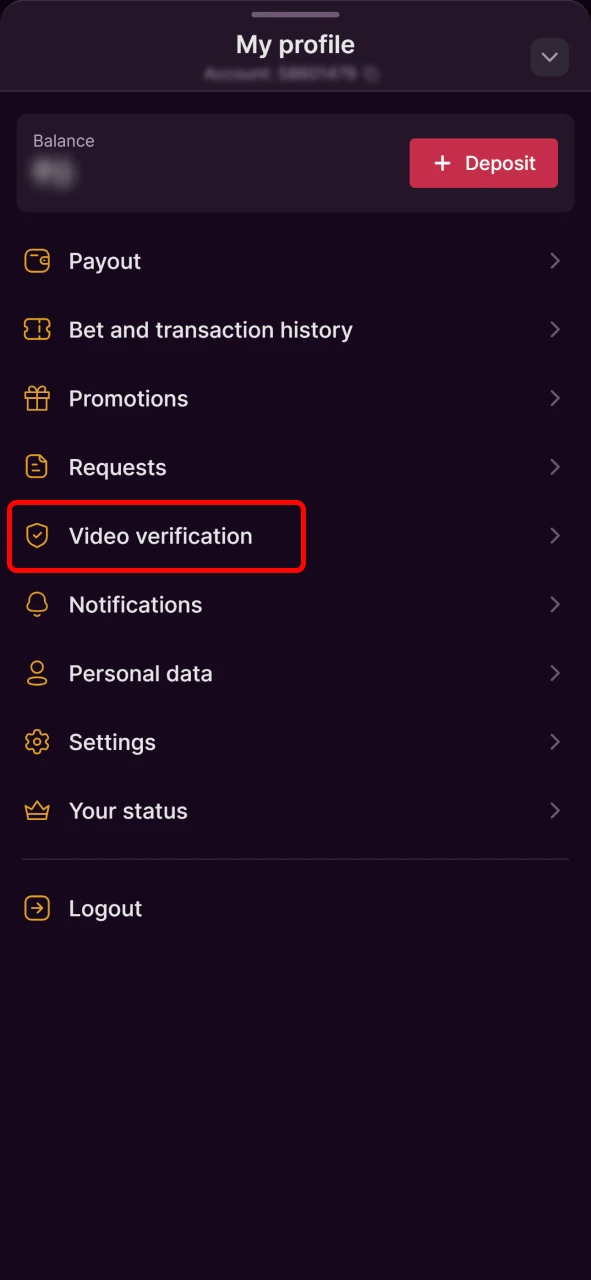Click the Your status crown icon
Image resolution: width=591 pixels, height=1280 pixels.
click(37, 811)
